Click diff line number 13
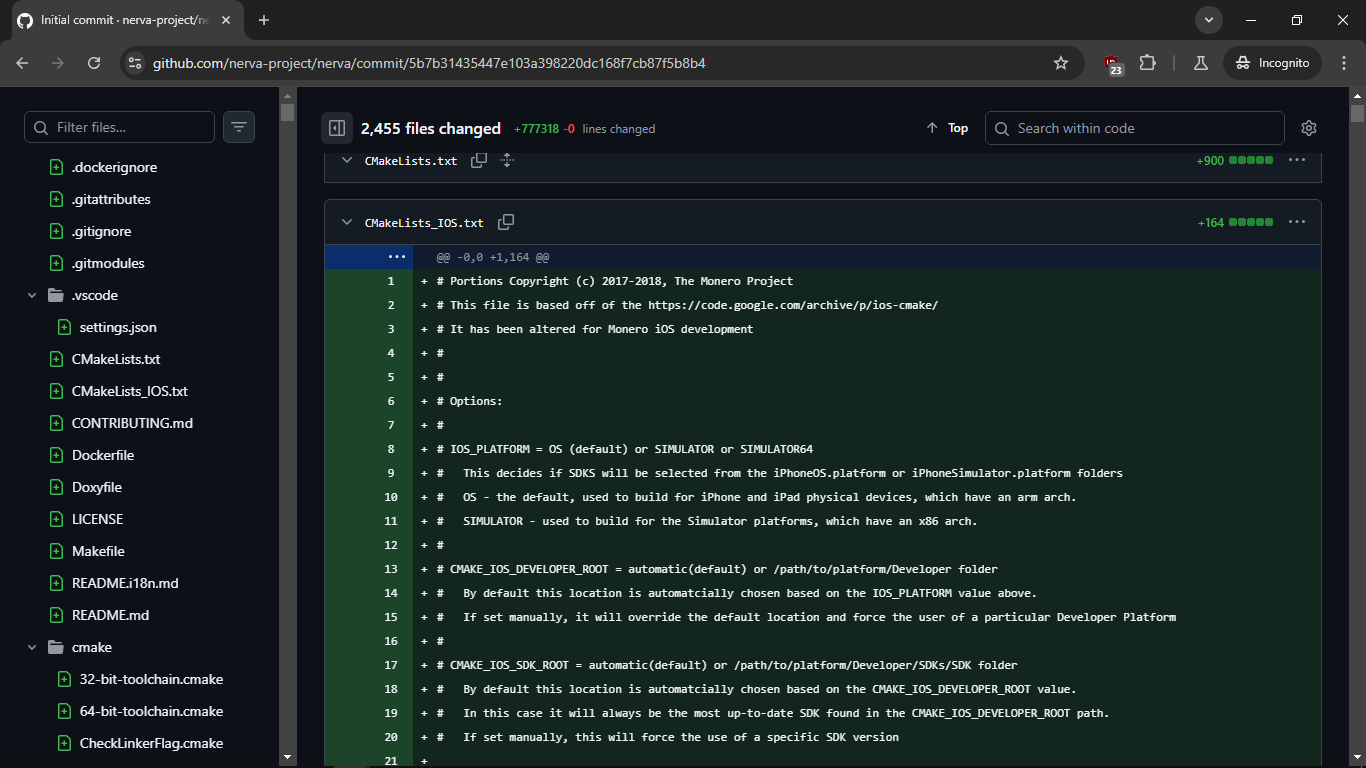 click(x=391, y=569)
